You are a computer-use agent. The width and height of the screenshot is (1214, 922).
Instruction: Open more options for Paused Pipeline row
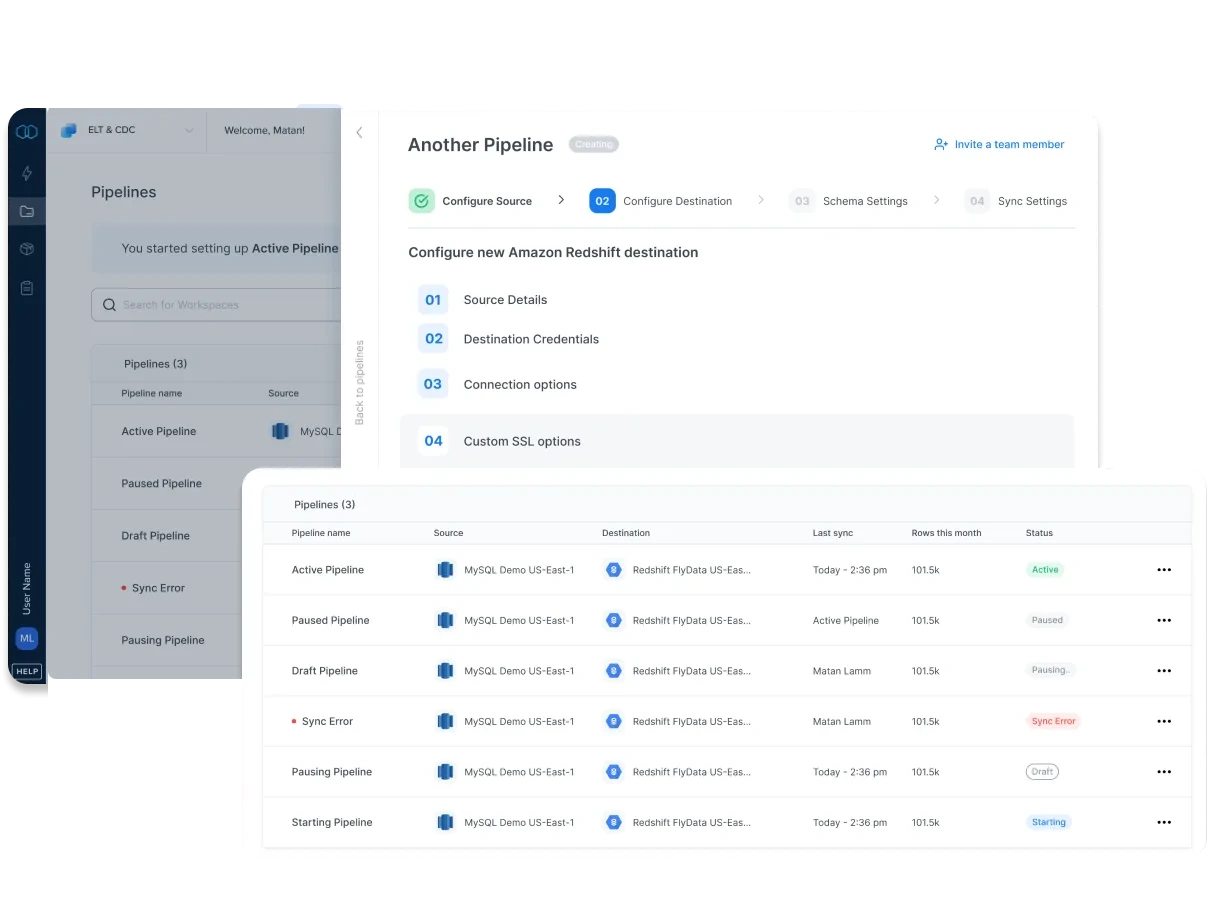(1164, 620)
